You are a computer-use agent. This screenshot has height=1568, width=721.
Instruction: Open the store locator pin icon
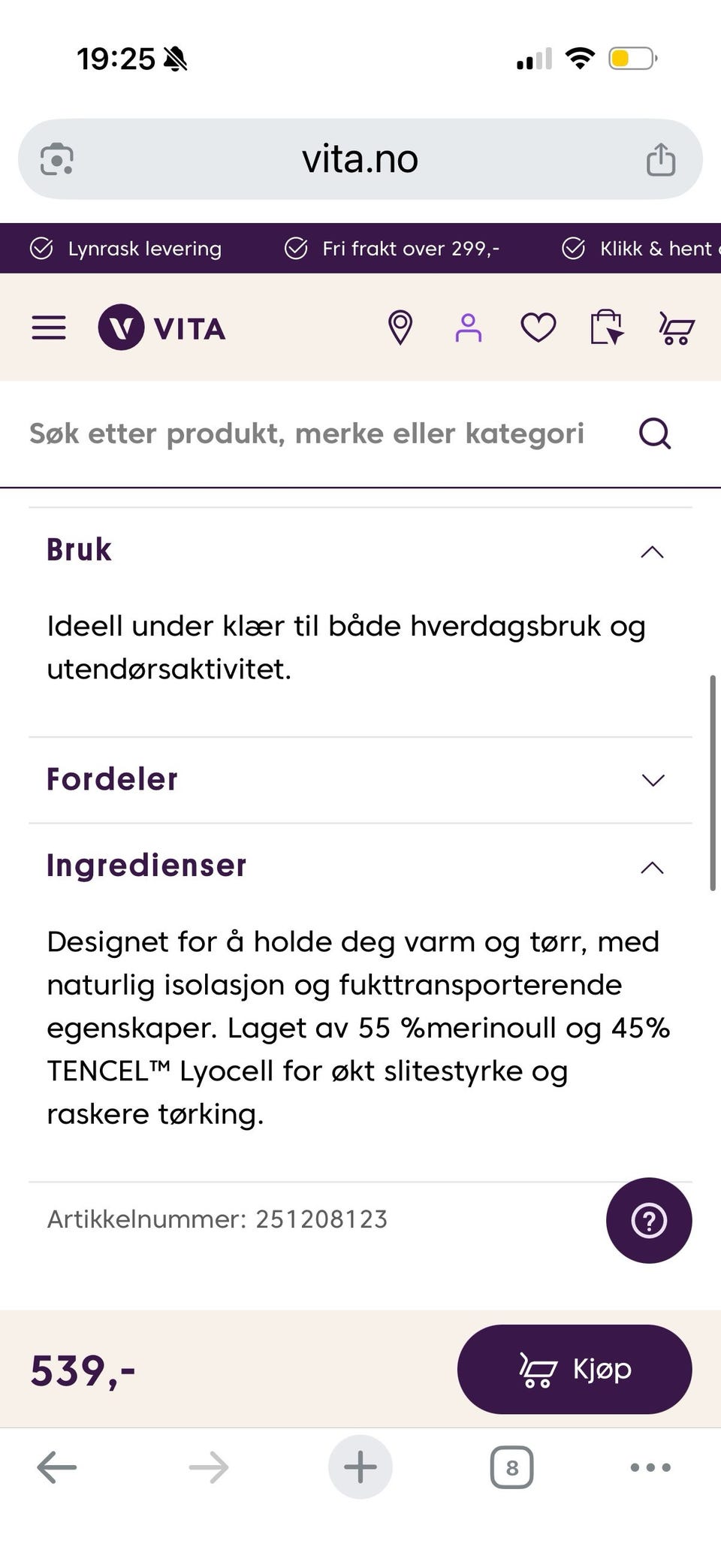tap(400, 328)
